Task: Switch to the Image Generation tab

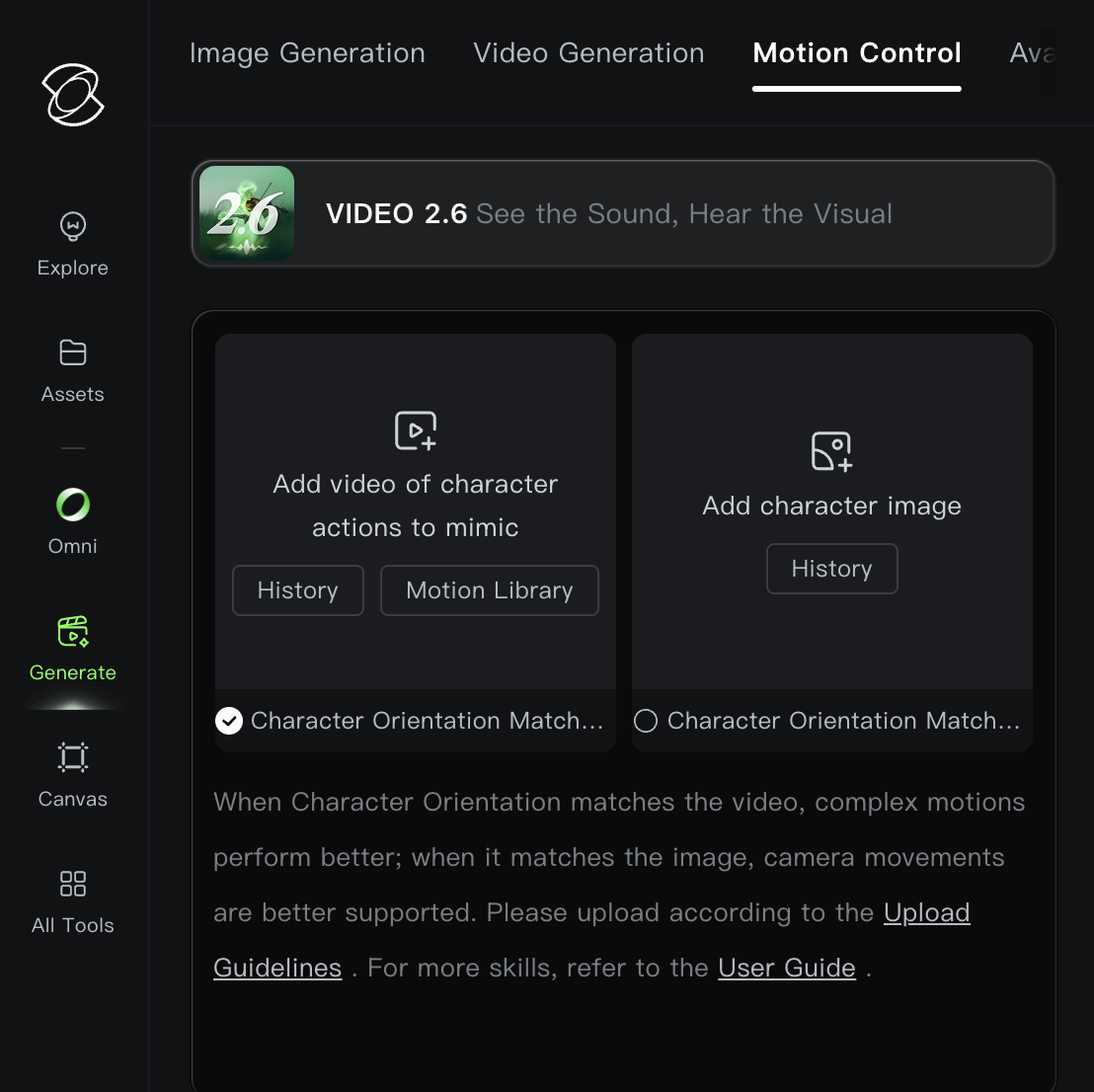Action: [x=307, y=53]
